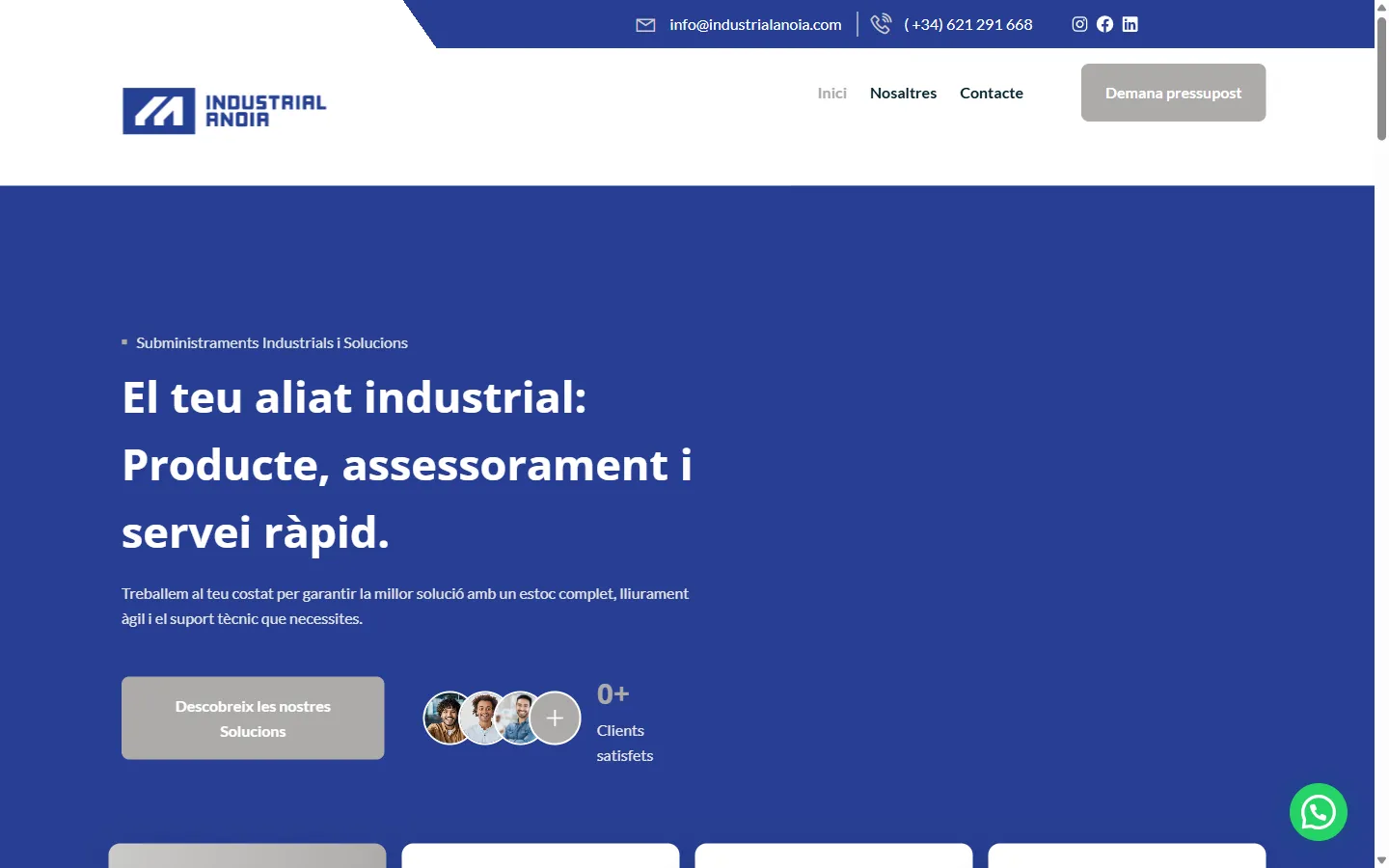This screenshot has height=868, width=1389.
Task: Go to the Inici menu item
Action: 831,93
